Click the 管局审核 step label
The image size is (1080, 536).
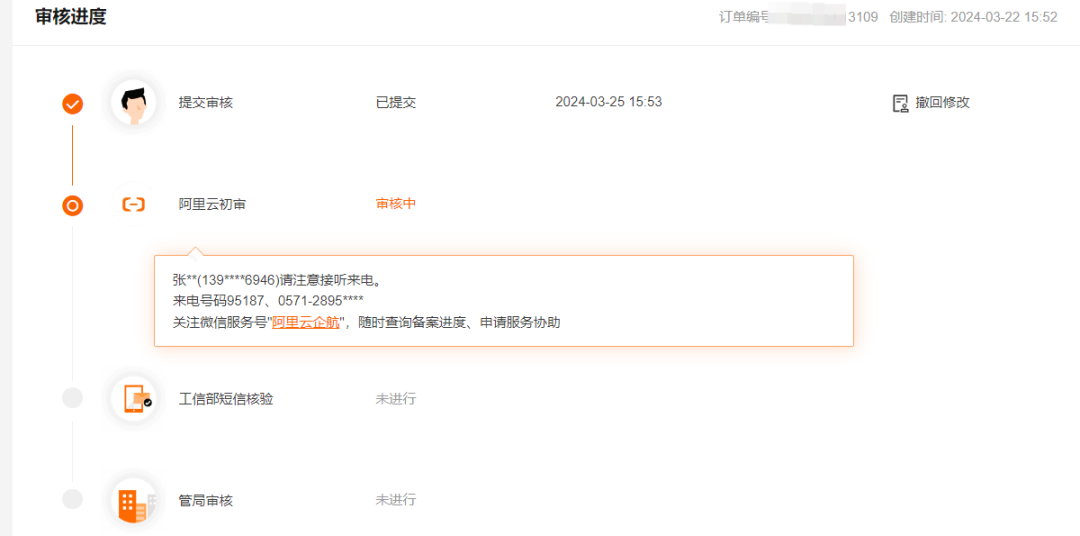click(206, 500)
